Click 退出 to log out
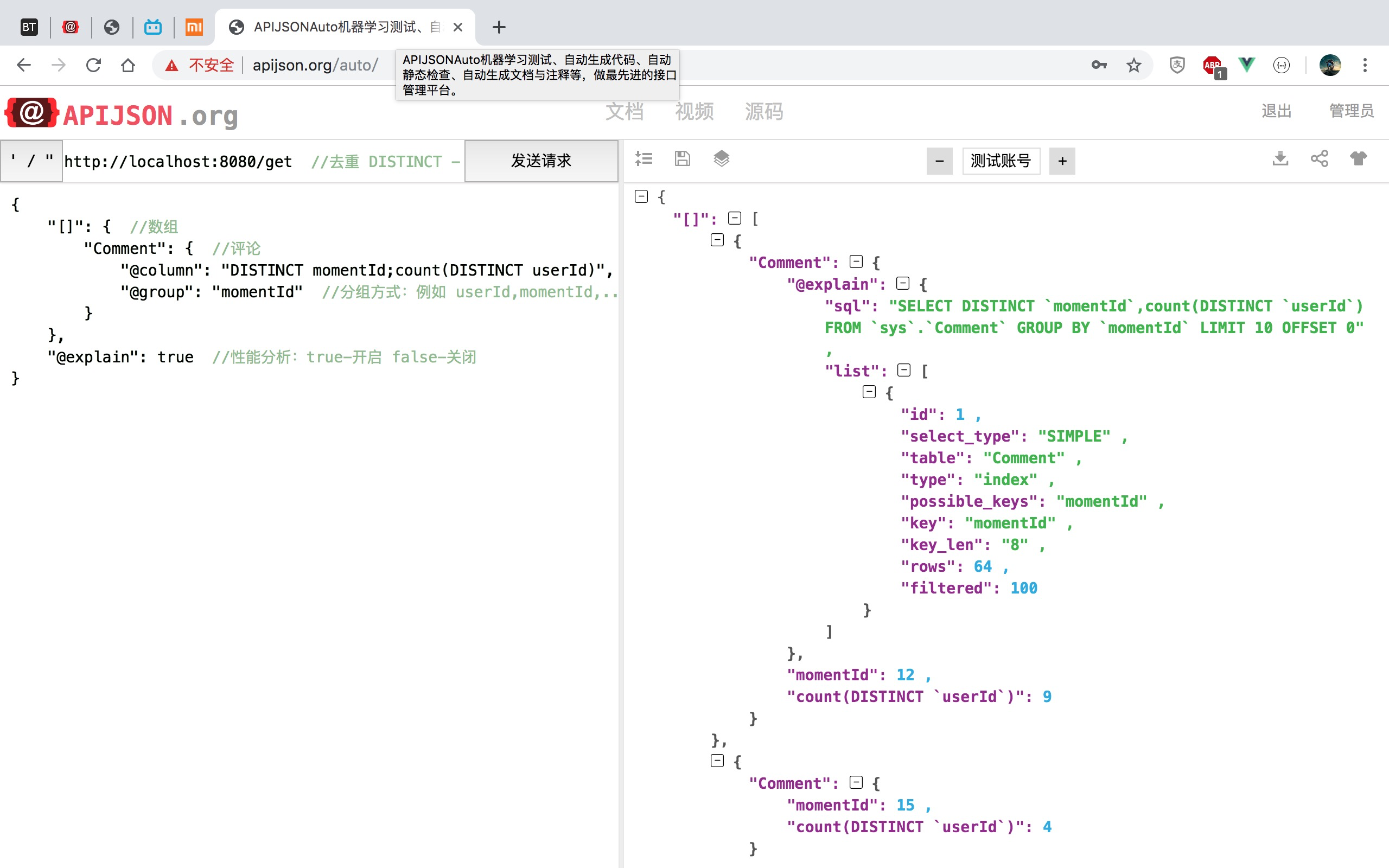The height and width of the screenshot is (868, 1389). 1277,111
